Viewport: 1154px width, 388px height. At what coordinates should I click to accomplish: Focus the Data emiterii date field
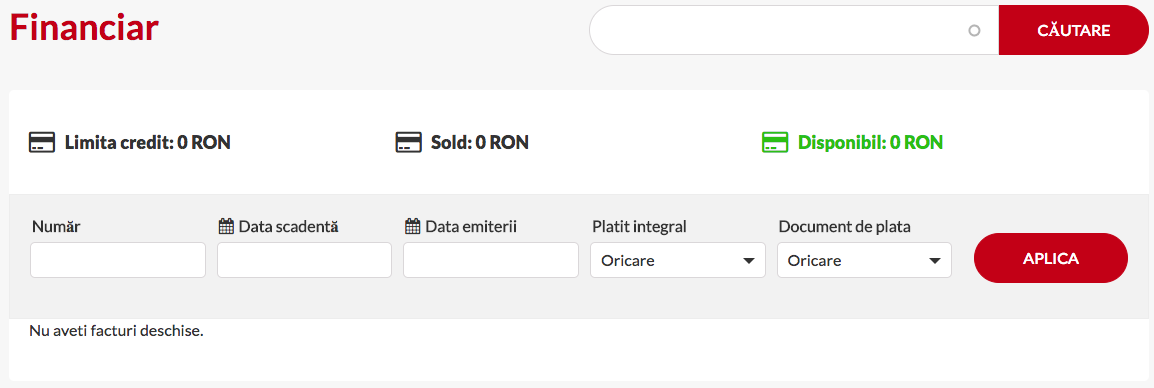[x=491, y=260]
